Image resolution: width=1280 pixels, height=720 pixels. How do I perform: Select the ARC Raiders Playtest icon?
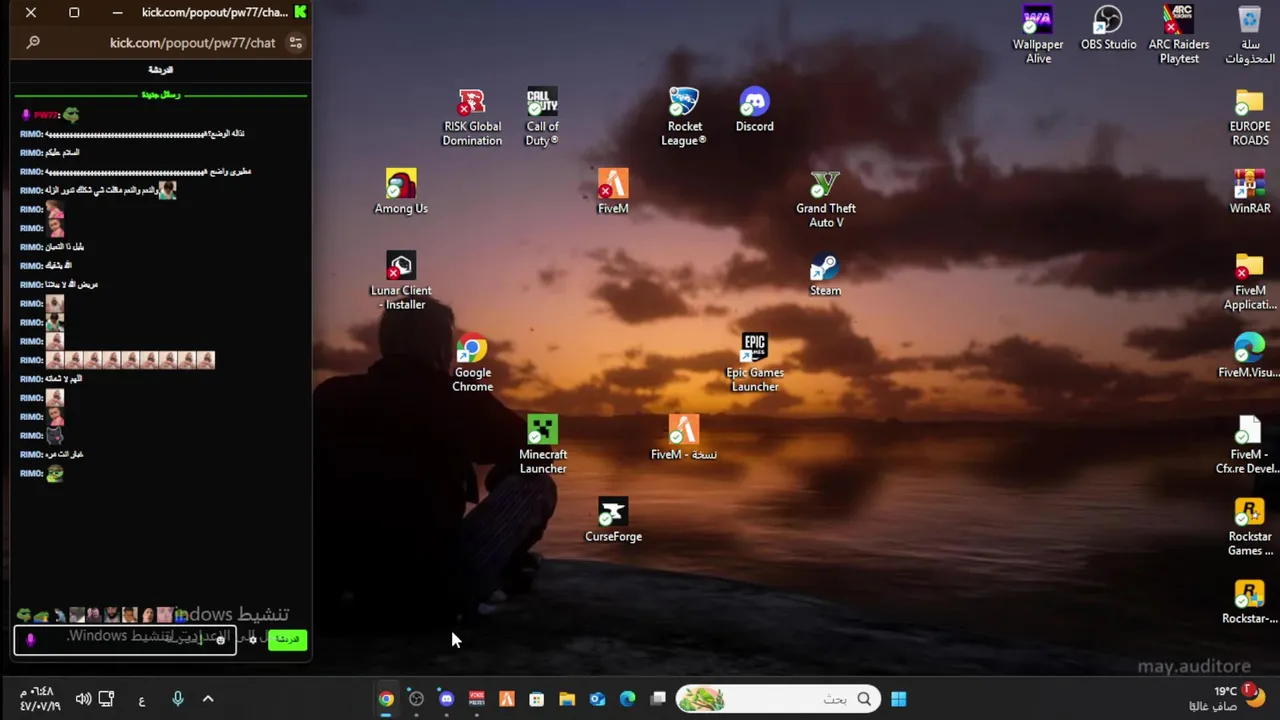(1179, 35)
